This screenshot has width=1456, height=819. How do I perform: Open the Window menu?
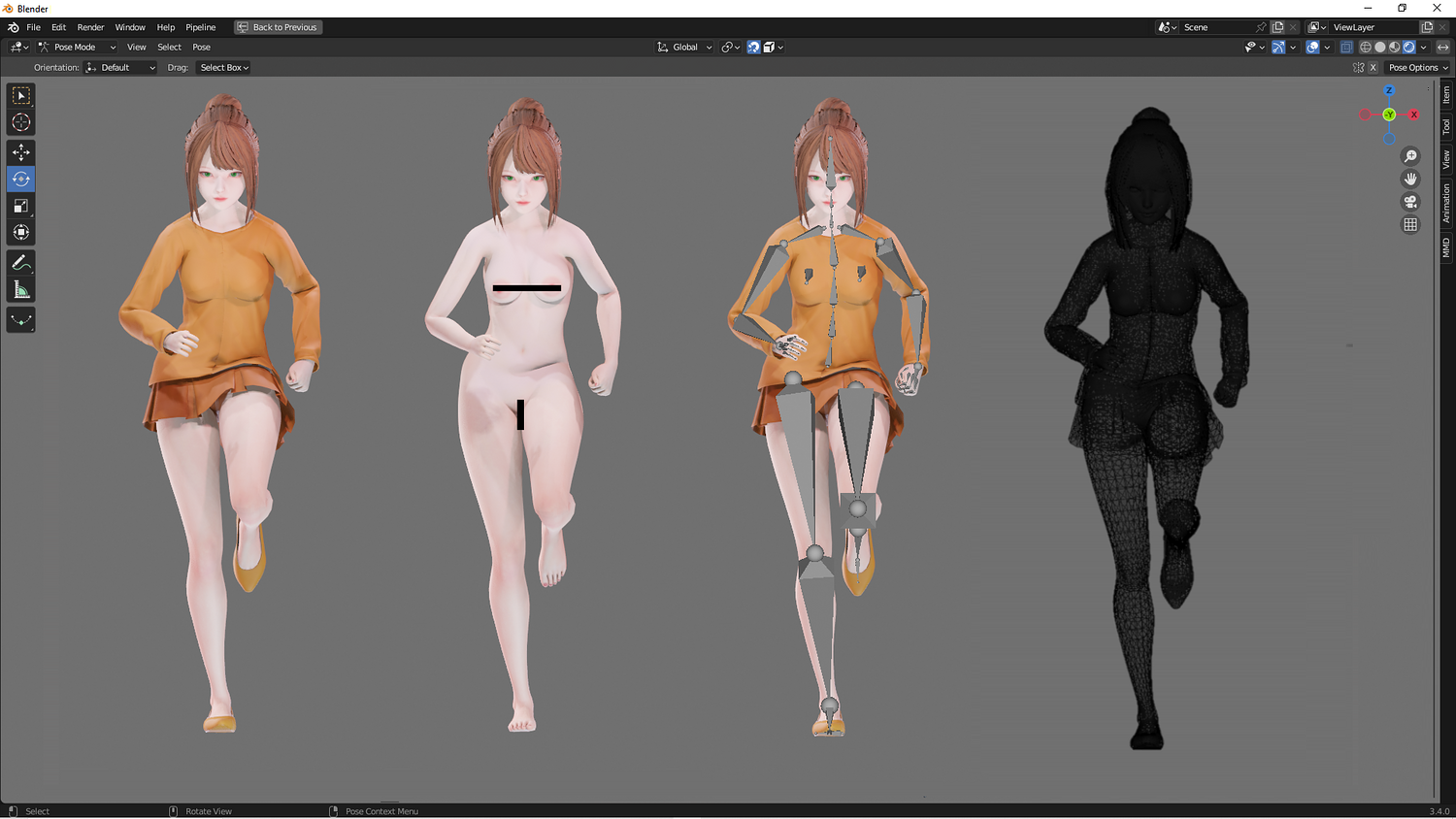point(130,27)
